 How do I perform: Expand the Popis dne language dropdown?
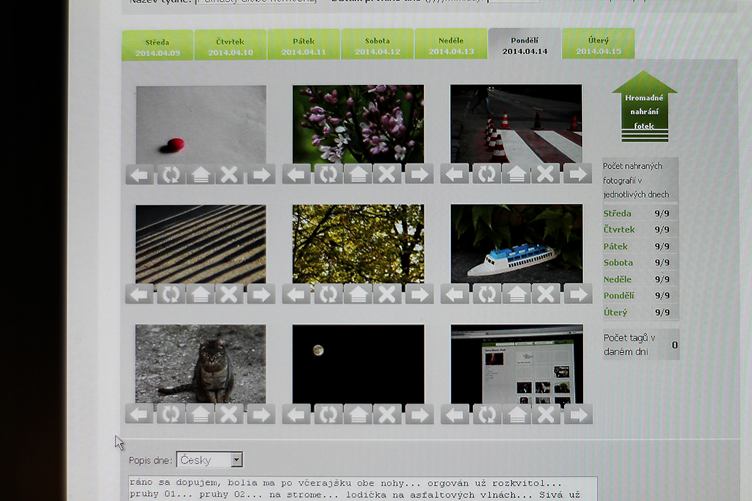210,460
